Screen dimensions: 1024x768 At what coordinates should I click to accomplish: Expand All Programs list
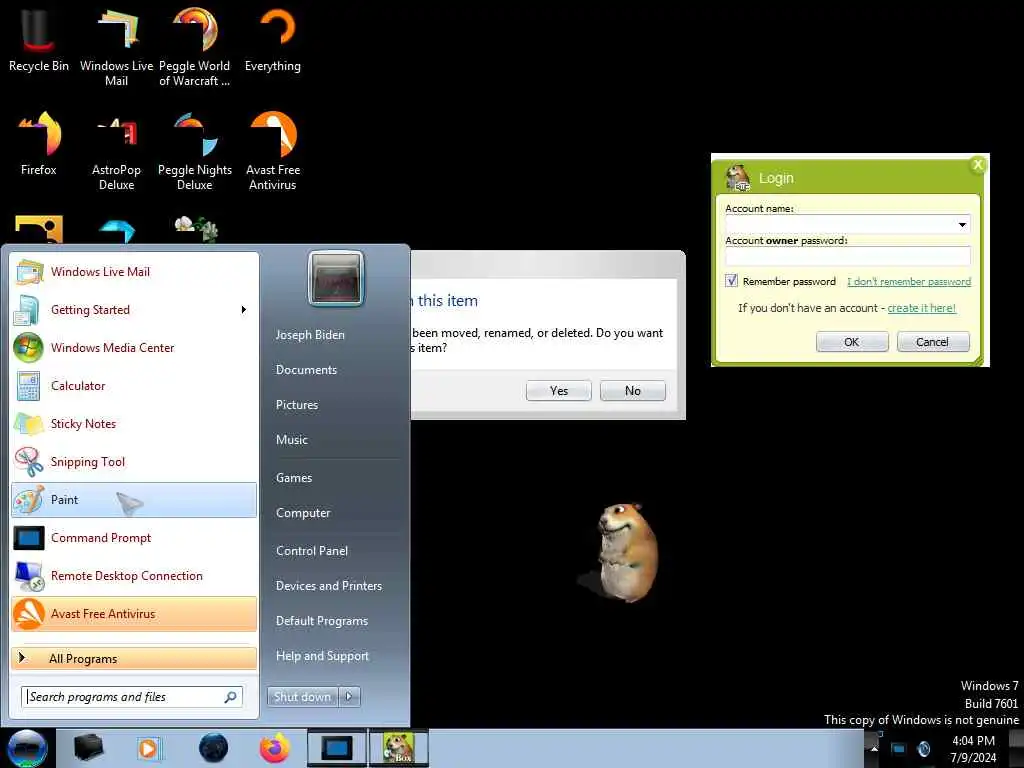point(134,658)
